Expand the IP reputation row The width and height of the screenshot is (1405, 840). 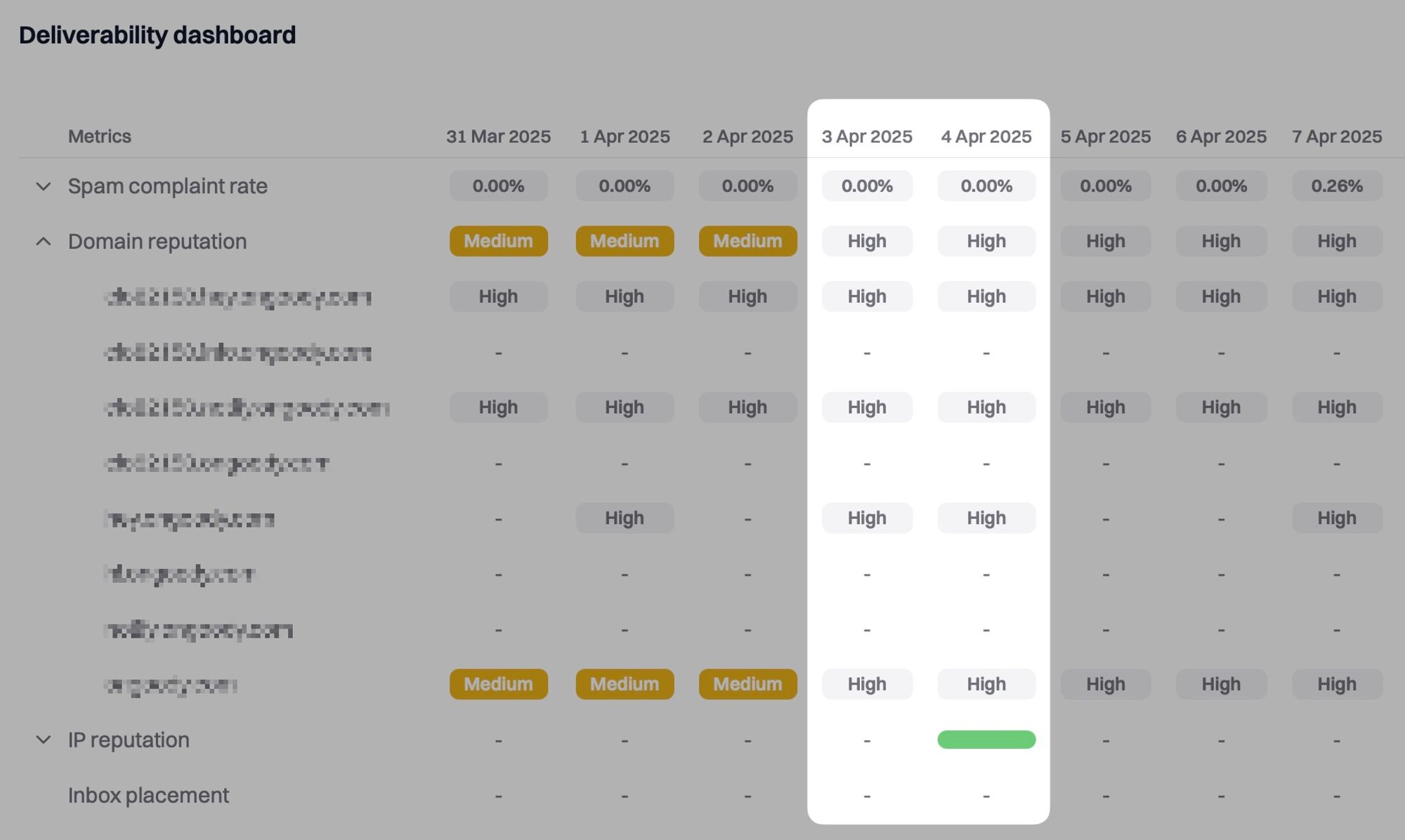tap(44, 740)
